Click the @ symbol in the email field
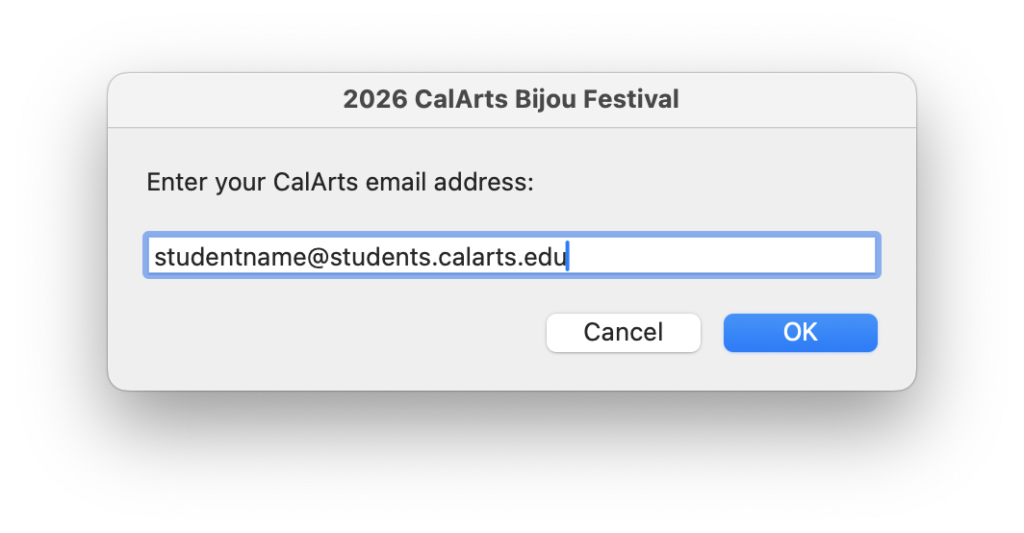 [x=279, y=258]
